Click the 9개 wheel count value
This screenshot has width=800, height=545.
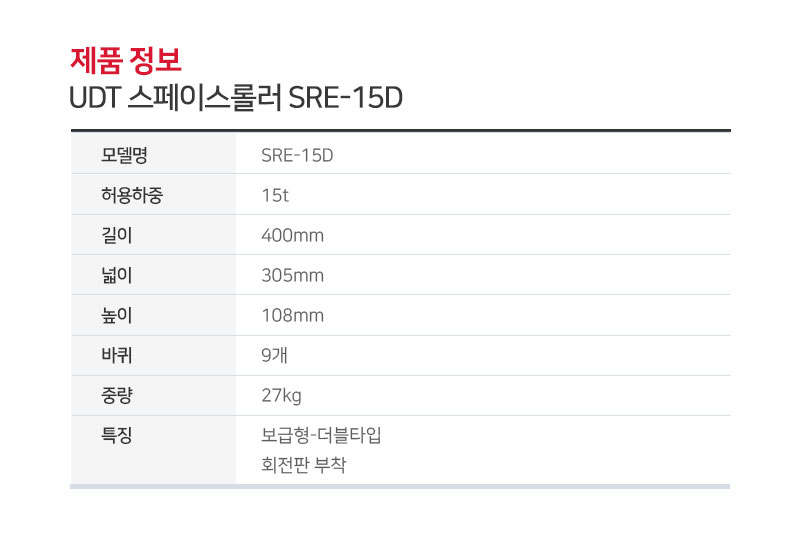point(274,355)
